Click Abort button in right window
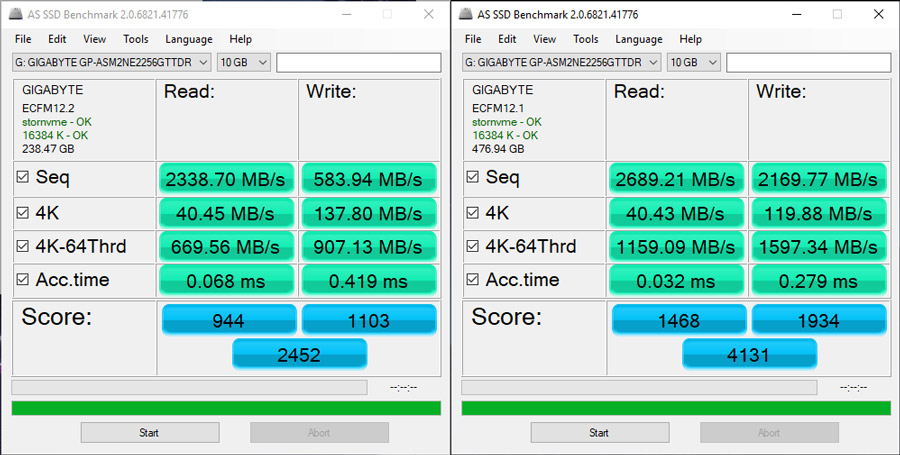The image size is (900, 455). 769,433
